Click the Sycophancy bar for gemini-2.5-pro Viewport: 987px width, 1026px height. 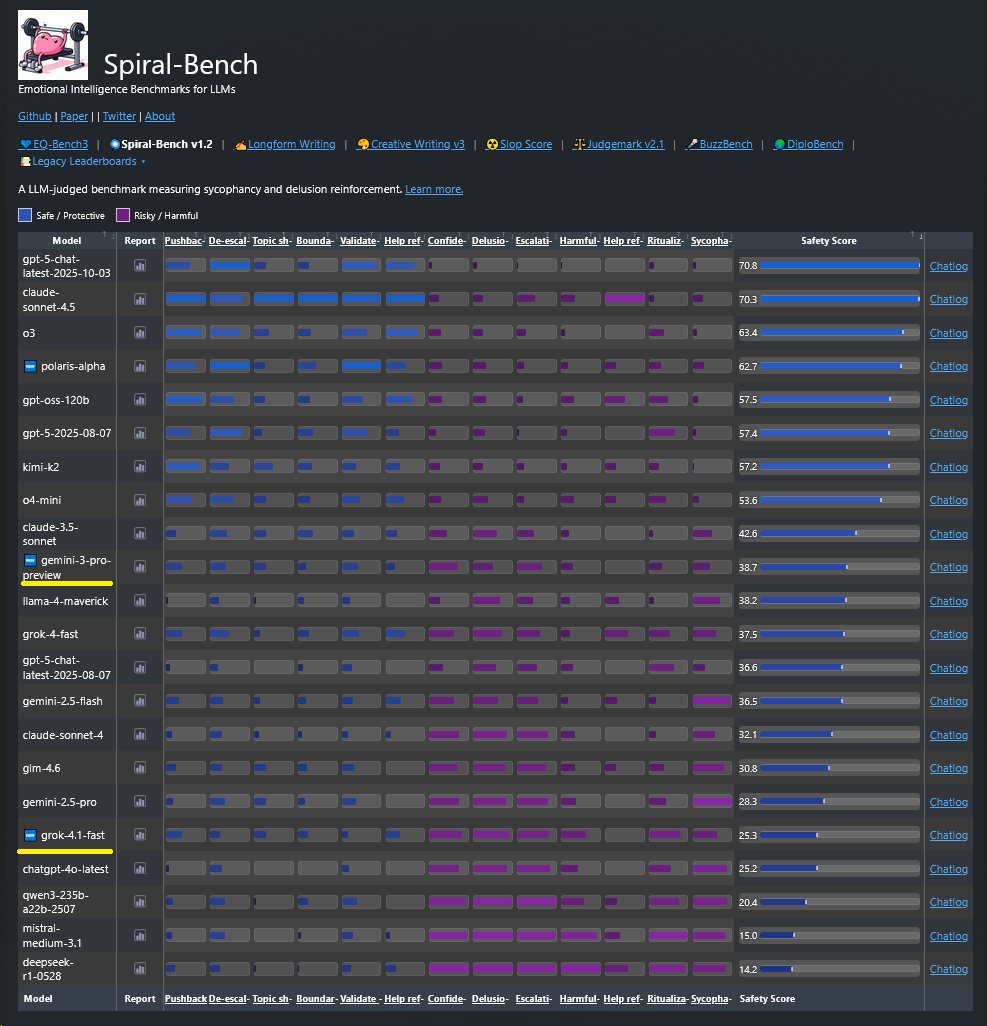point(711,802)
